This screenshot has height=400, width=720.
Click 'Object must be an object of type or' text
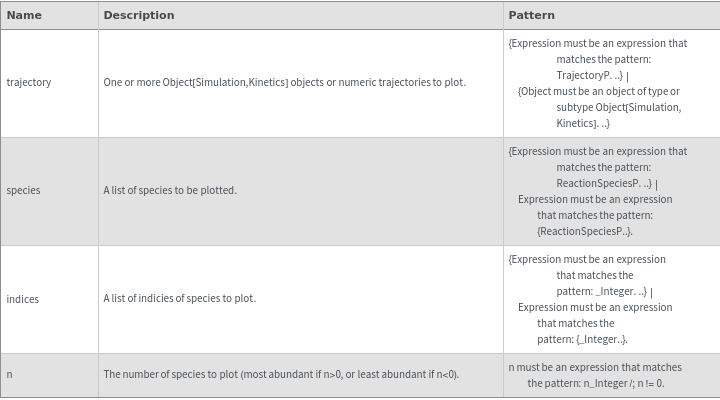(598, 91)
